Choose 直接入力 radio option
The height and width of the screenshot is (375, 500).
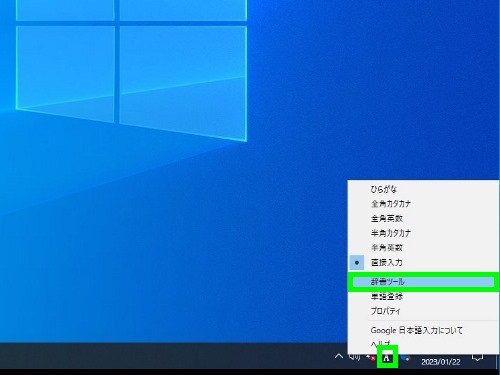click(x=423, y=262)
